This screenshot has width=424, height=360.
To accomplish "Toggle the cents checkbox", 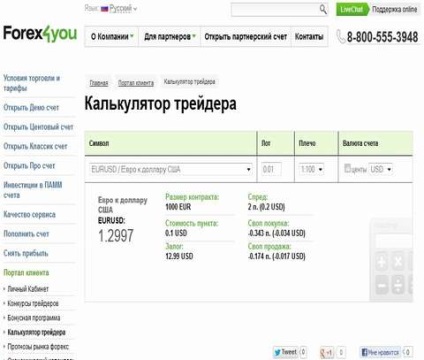I will 347,168.
